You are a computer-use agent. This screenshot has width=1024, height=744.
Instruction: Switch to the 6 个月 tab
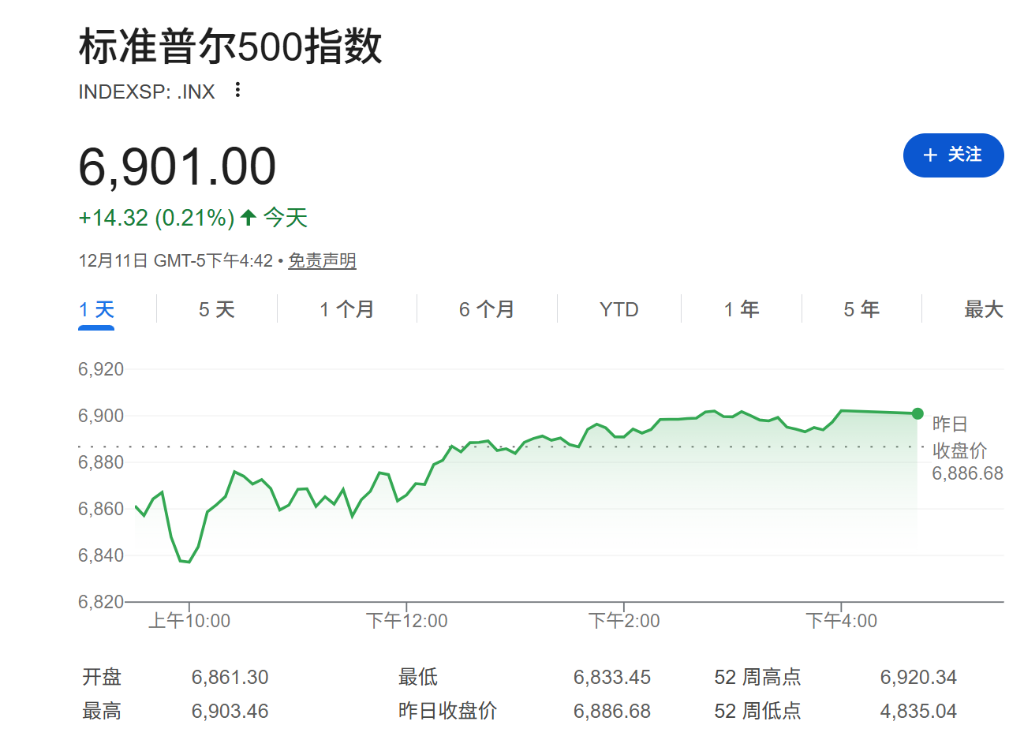click(486, 309)
